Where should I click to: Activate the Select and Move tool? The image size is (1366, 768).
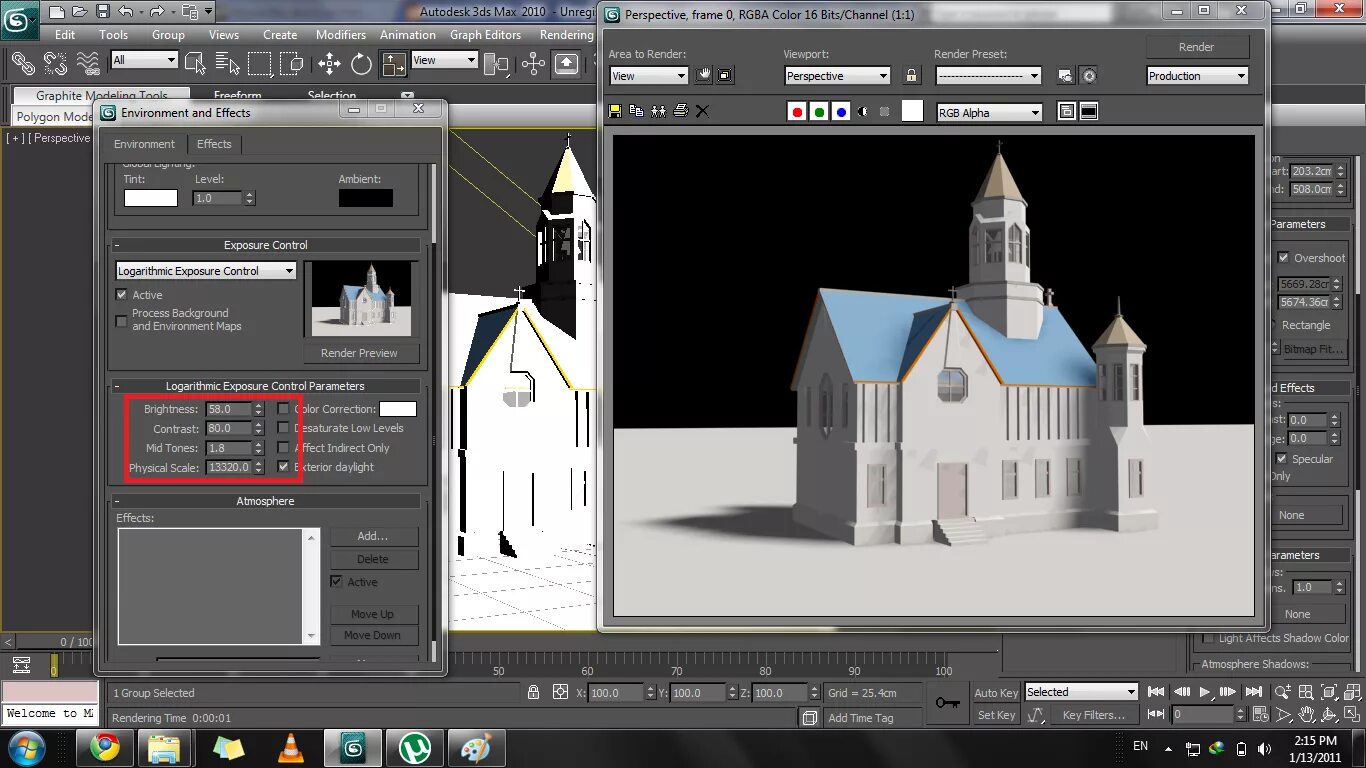[329, 64]
